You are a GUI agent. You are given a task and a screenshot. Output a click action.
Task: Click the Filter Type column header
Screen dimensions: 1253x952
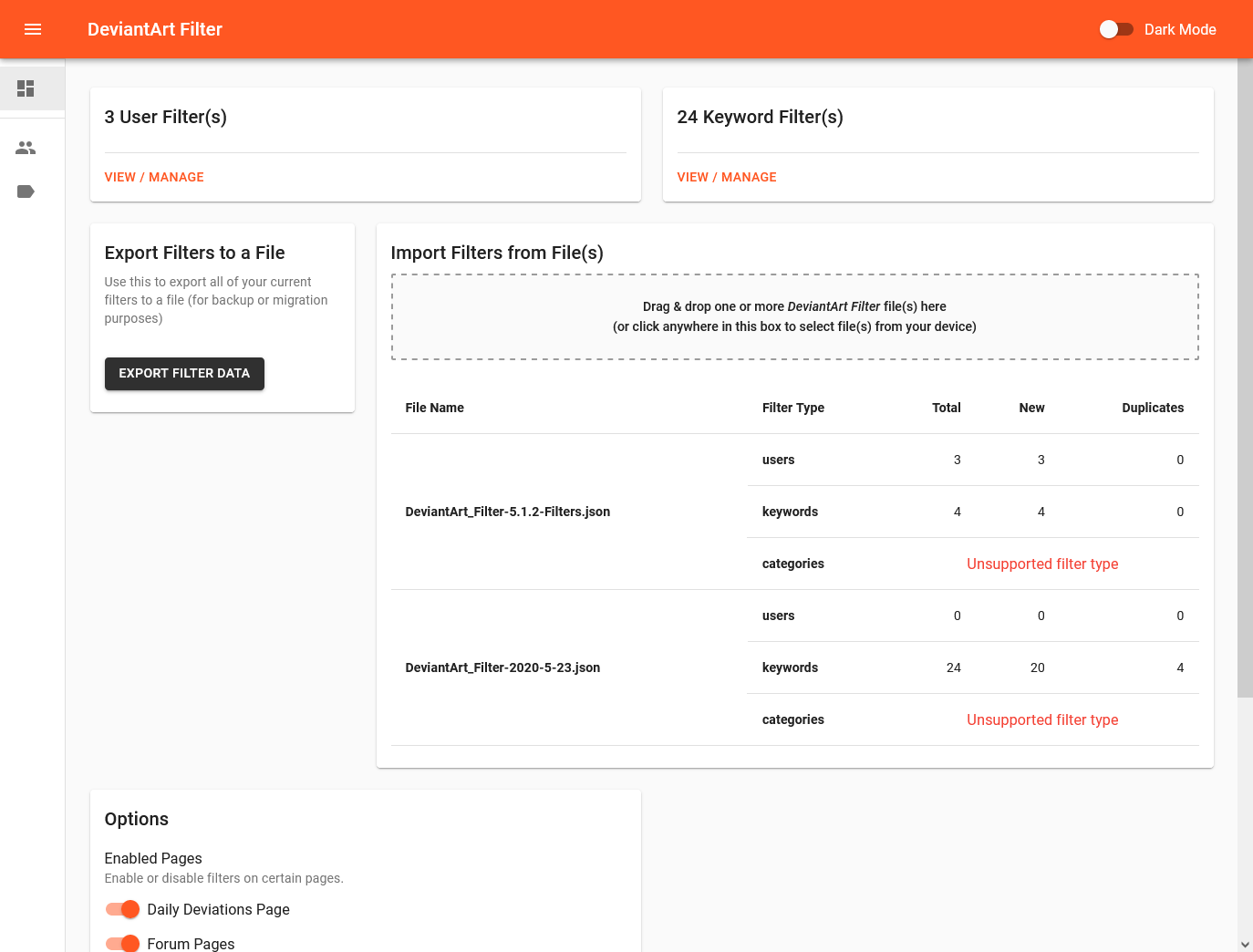point(793,408)
